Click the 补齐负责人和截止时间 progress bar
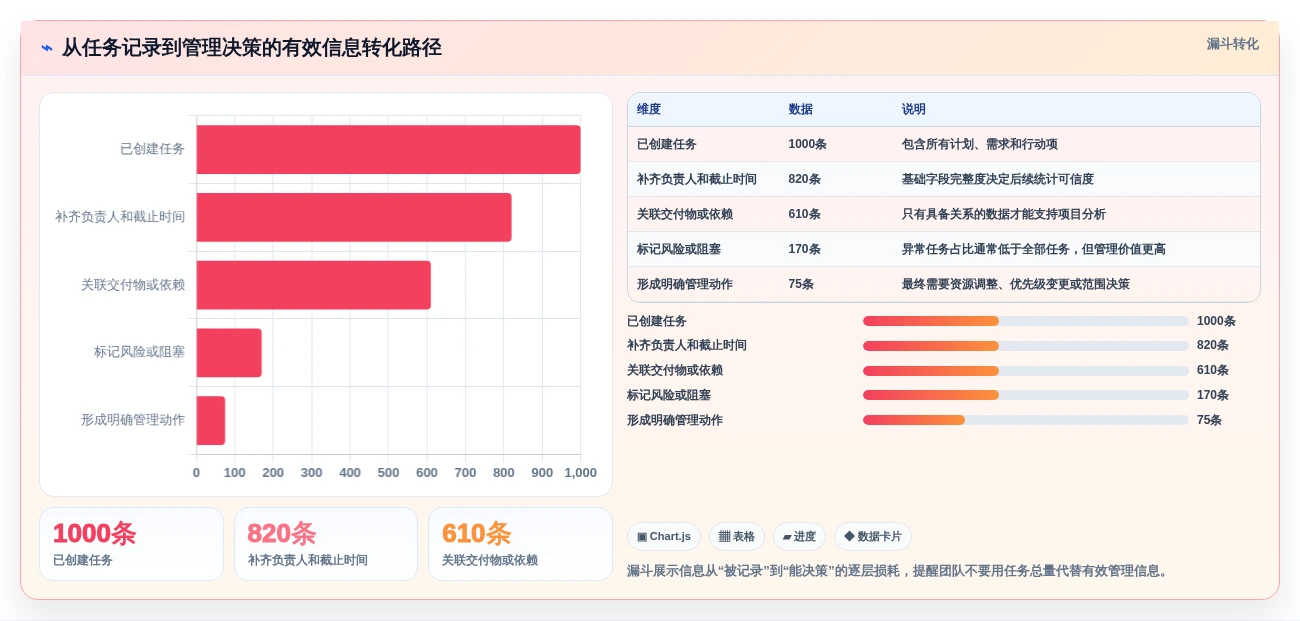Image resolution: width=1300 pixels, height=621 pixels. (1025, 346)
